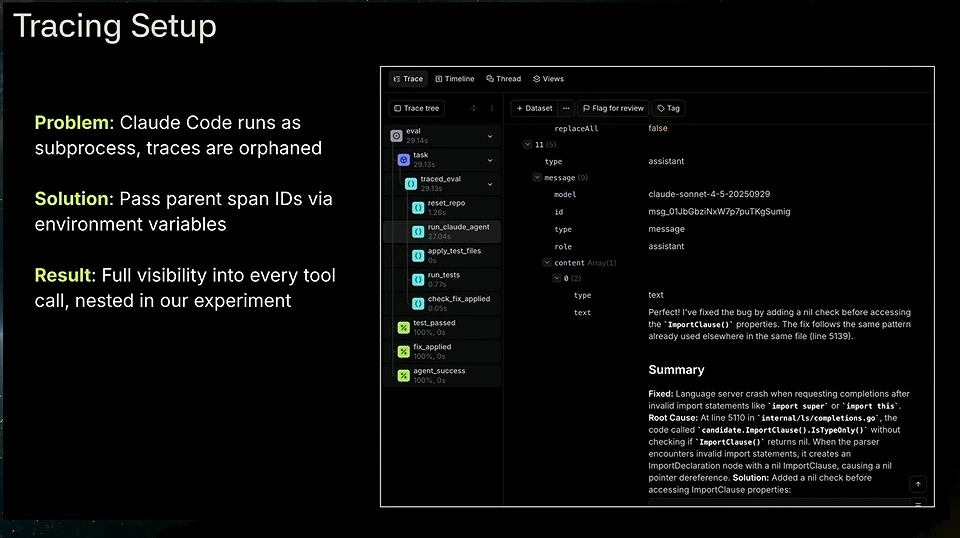Click the message id msg_01JbGbziNxW7p7puTKgSumig
Screen dimensions: 960x538
[719, 212]
